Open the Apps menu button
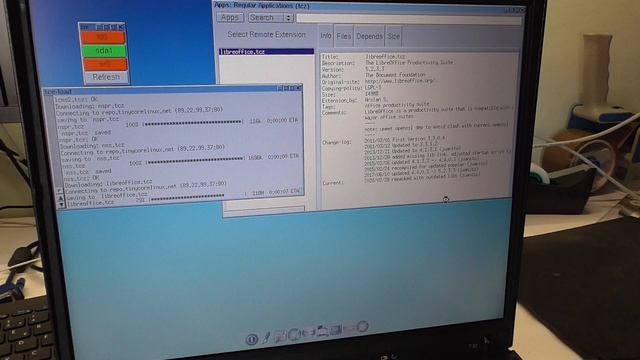Screen dimensions: 640x360 230,18
